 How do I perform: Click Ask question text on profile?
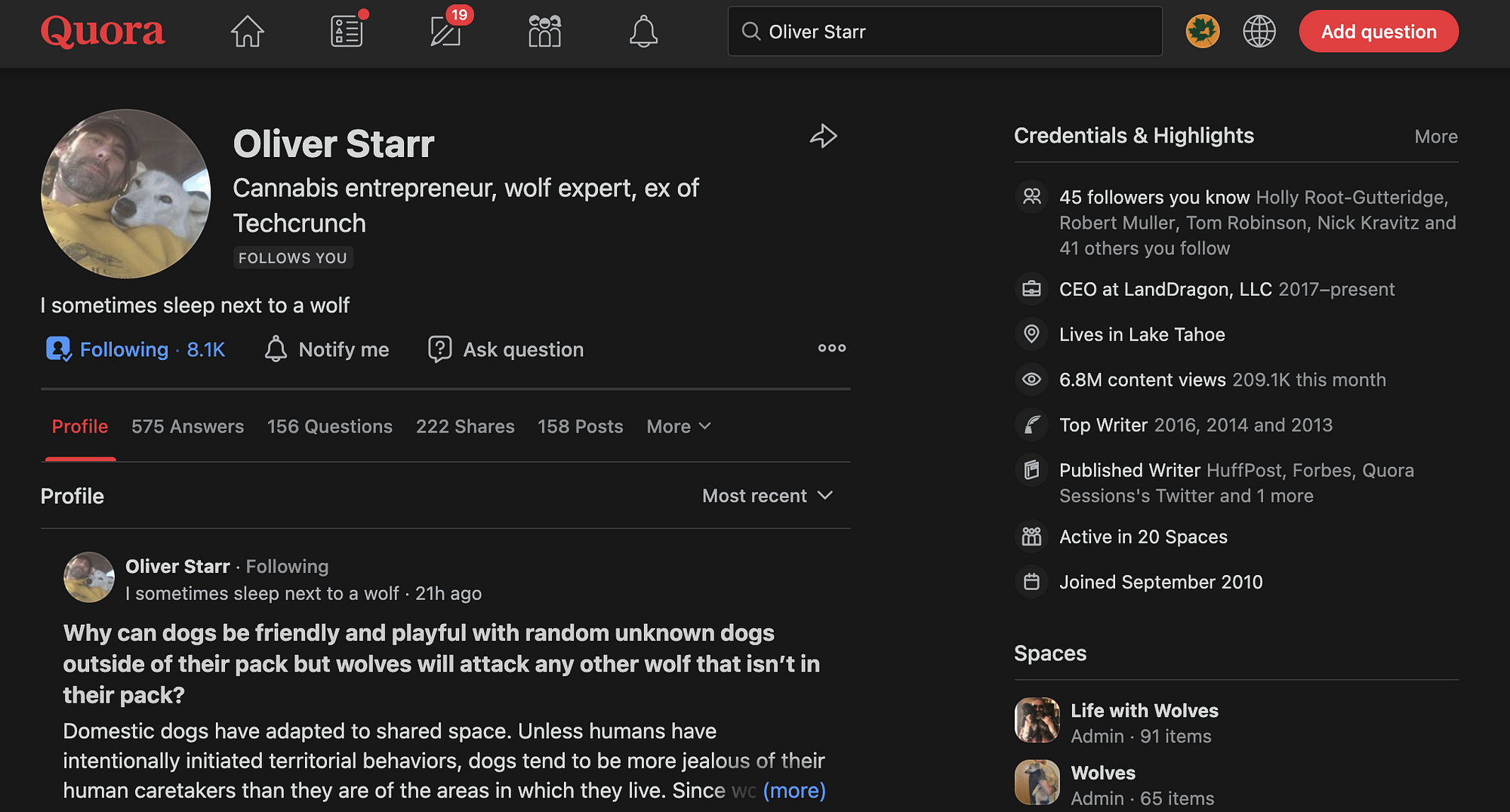click(x=523, y=349)
